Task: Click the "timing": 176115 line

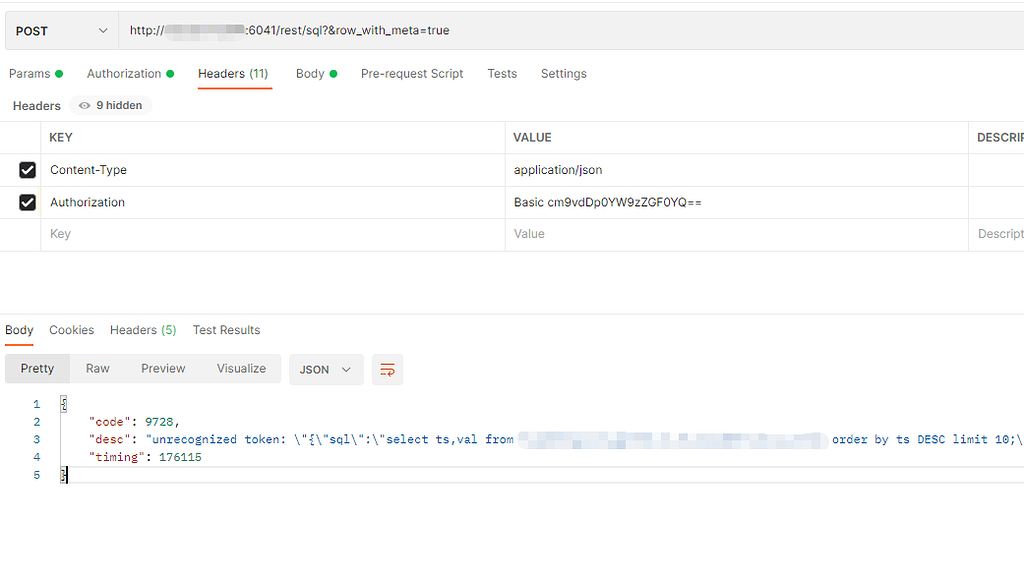Action: 145,457
